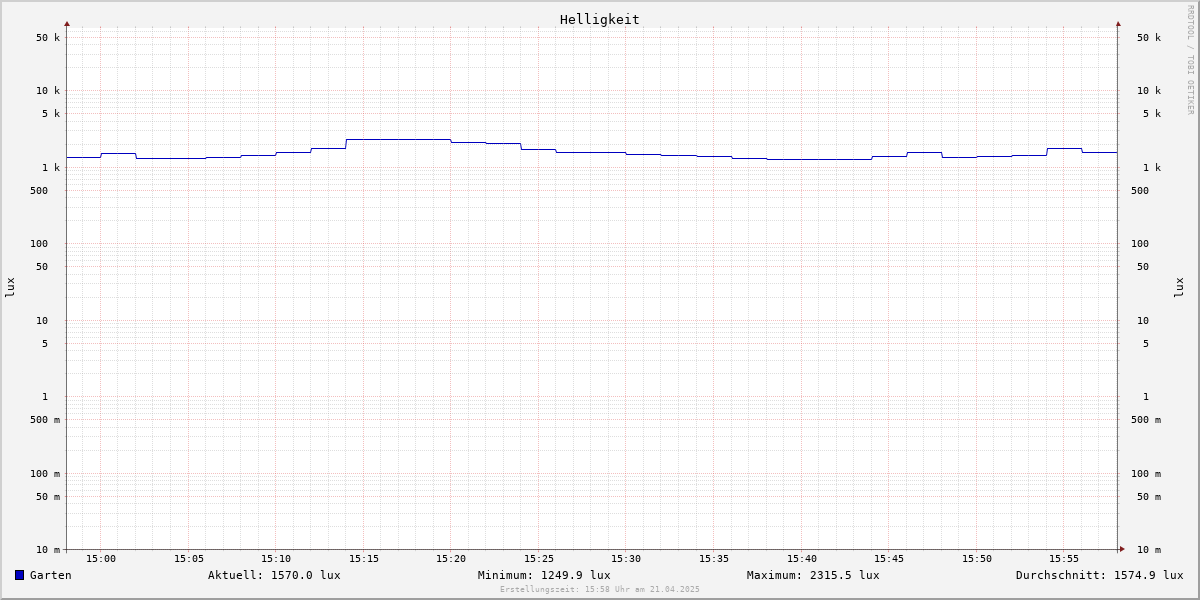The width and height of the screenshot is (1200, 600).
Task: Click the Minimum: 1249.9 lux value
Action: click(544, 575)
